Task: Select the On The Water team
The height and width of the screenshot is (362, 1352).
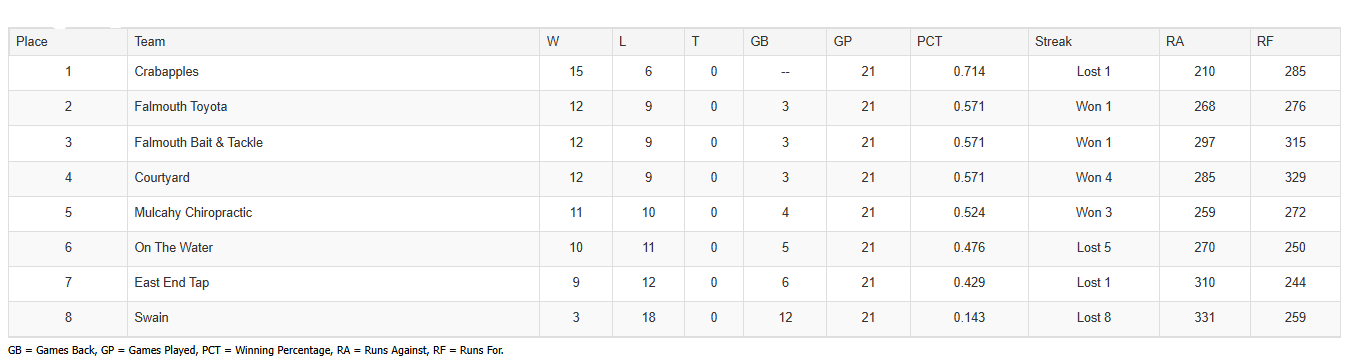Action: [x=174, y=248]
